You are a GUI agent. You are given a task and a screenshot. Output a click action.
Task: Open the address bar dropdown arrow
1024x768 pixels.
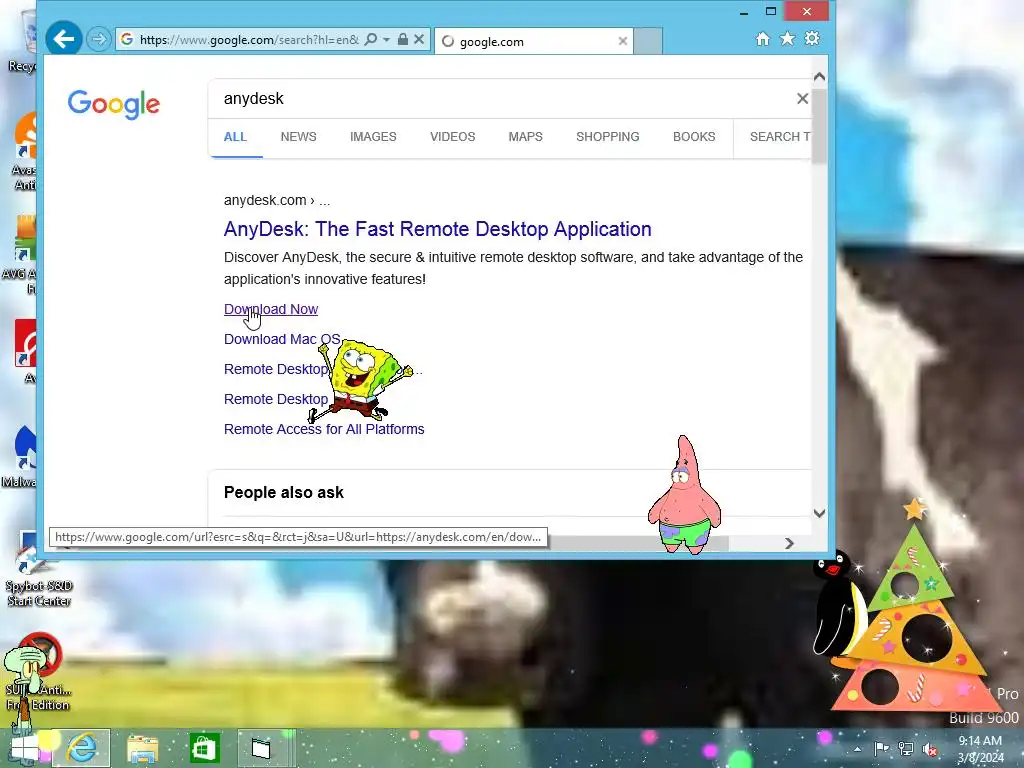tap(387, 40)
